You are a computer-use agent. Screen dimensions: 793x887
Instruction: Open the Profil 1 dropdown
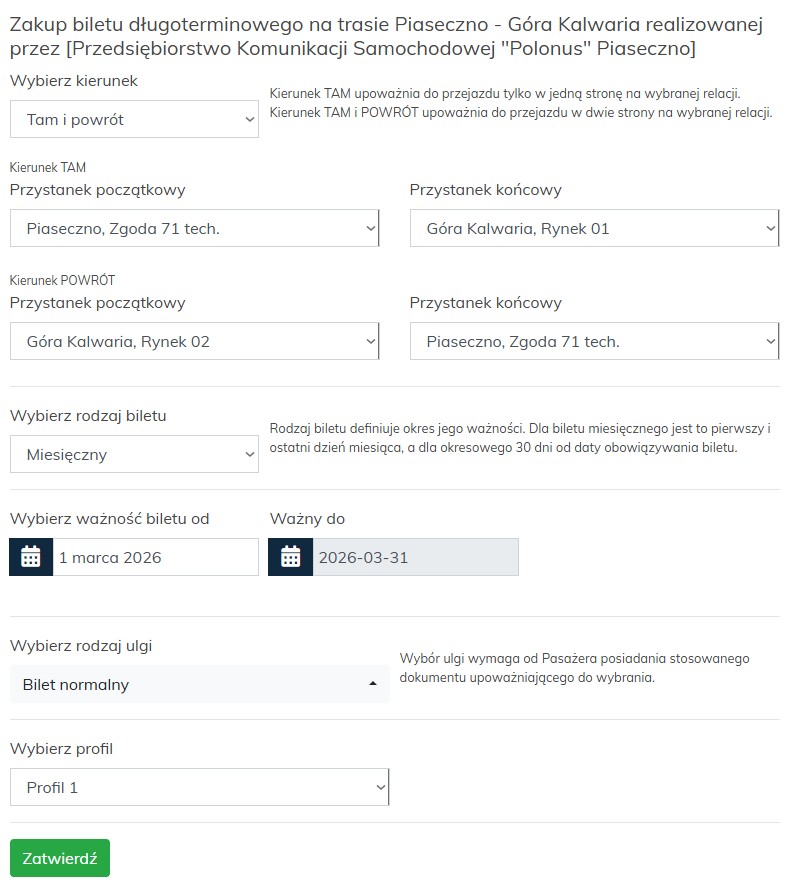click(x=199, y=788)
